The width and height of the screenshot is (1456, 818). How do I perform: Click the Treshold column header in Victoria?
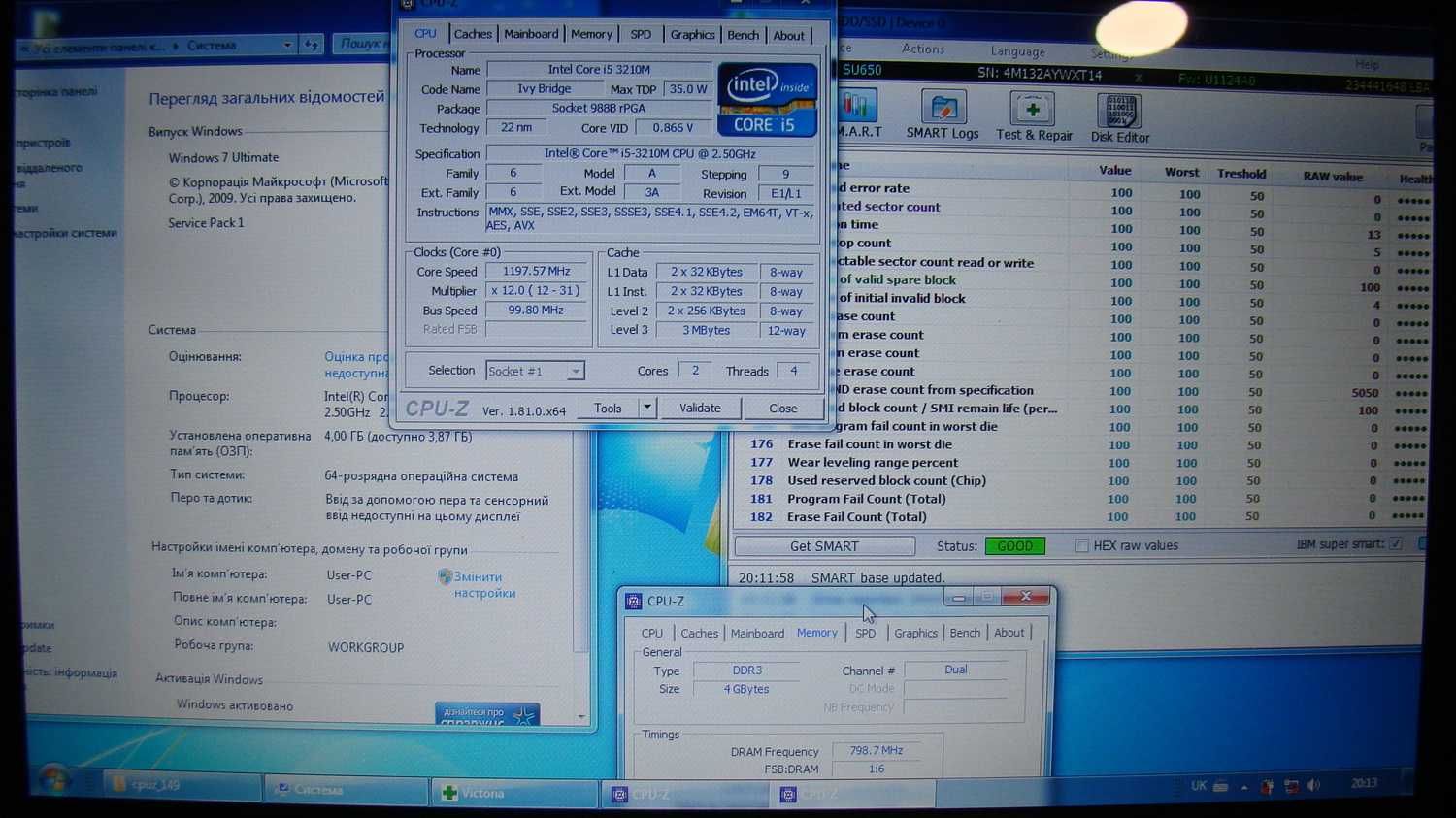pos(1241,174)
